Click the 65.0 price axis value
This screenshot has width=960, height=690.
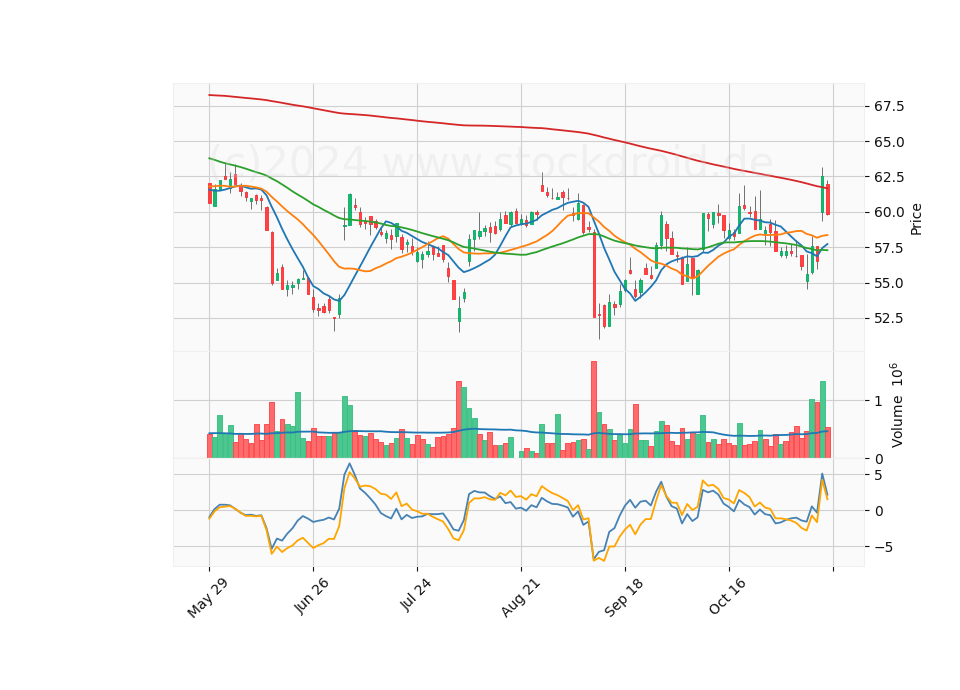point(888,142)
